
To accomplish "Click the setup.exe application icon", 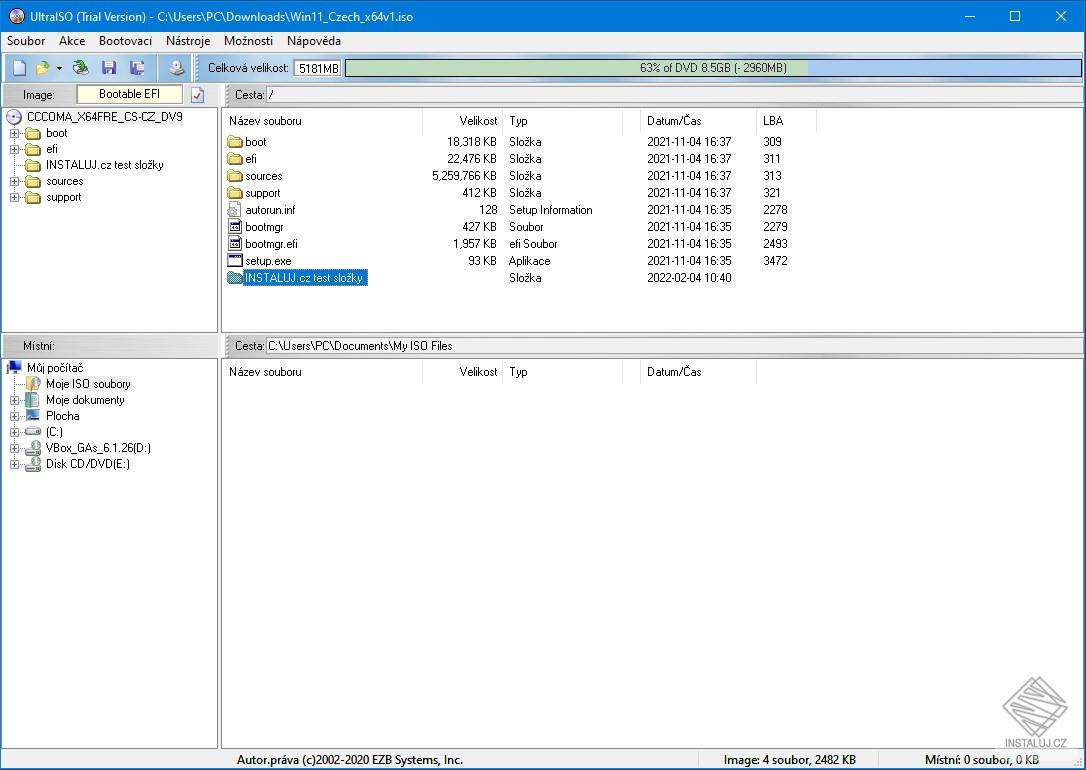I will (235, 260).
